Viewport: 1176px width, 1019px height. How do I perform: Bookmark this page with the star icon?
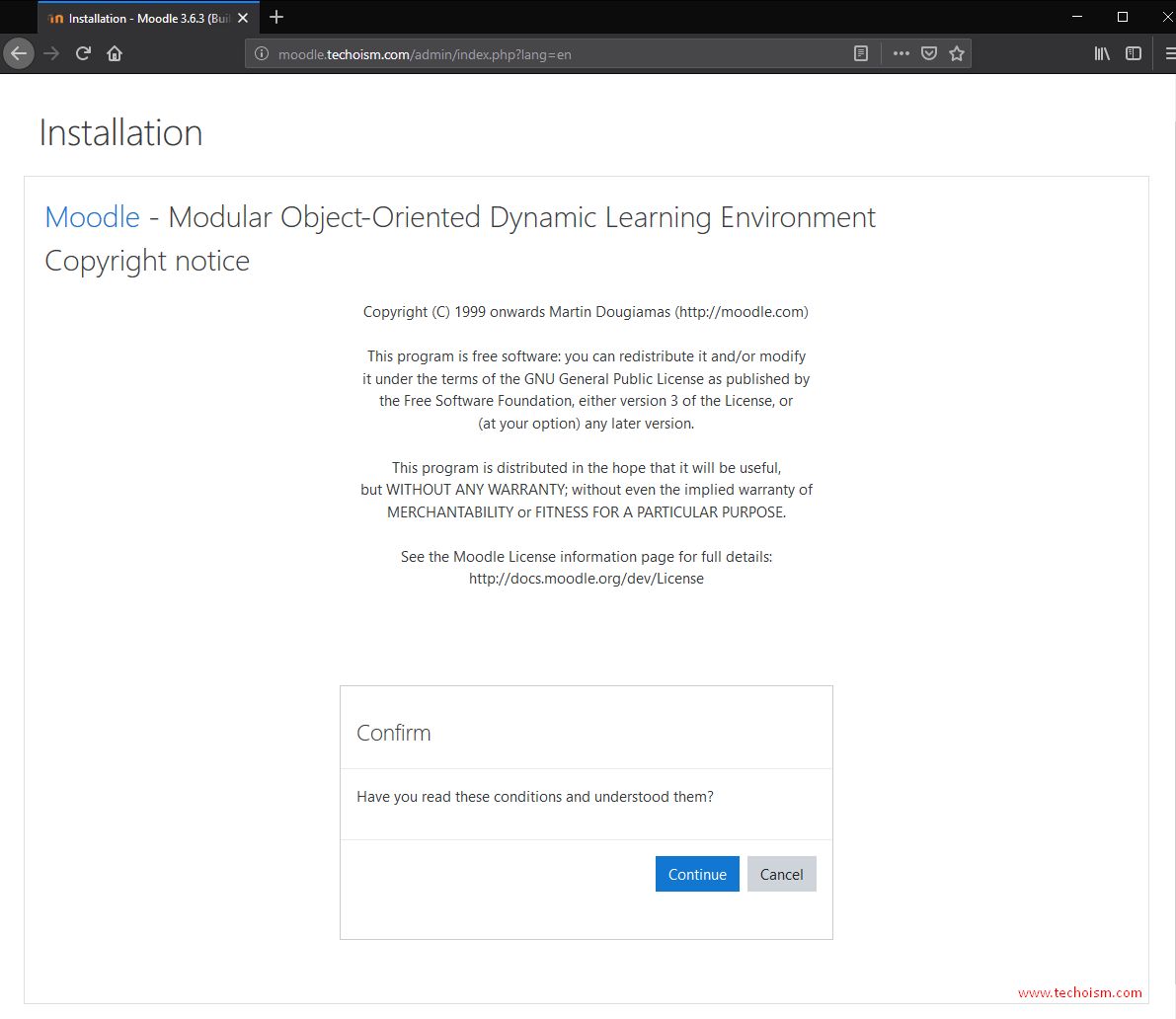[957, 53]
